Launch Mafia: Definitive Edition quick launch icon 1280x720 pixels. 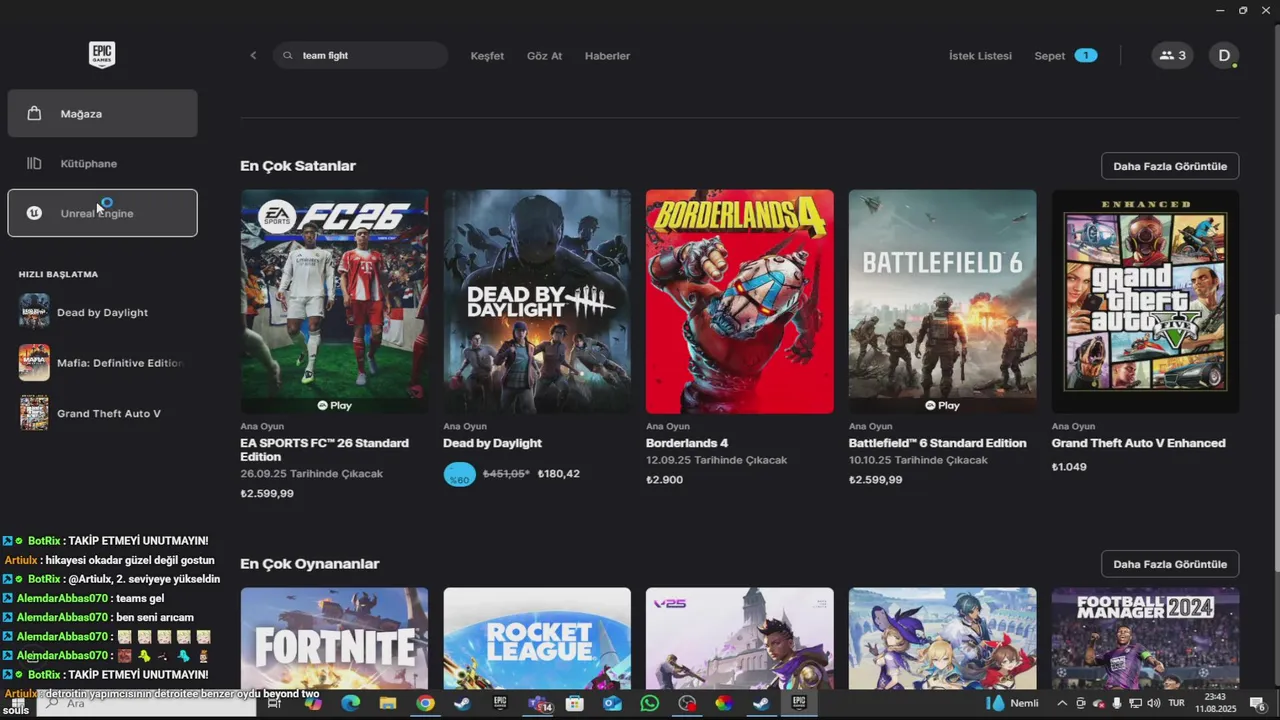tap(34, 363)
